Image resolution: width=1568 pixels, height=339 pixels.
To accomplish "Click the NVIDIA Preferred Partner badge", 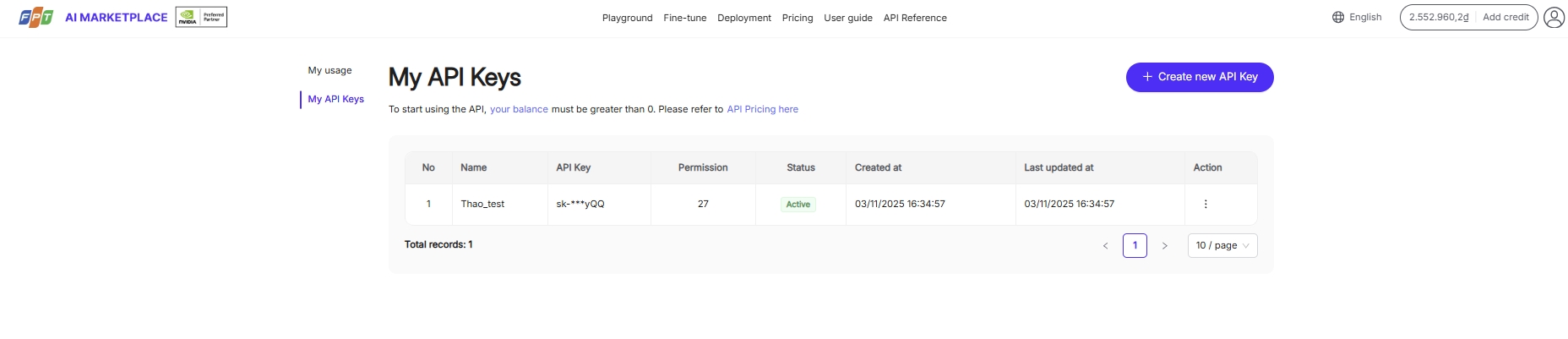I will pos(201,17).
